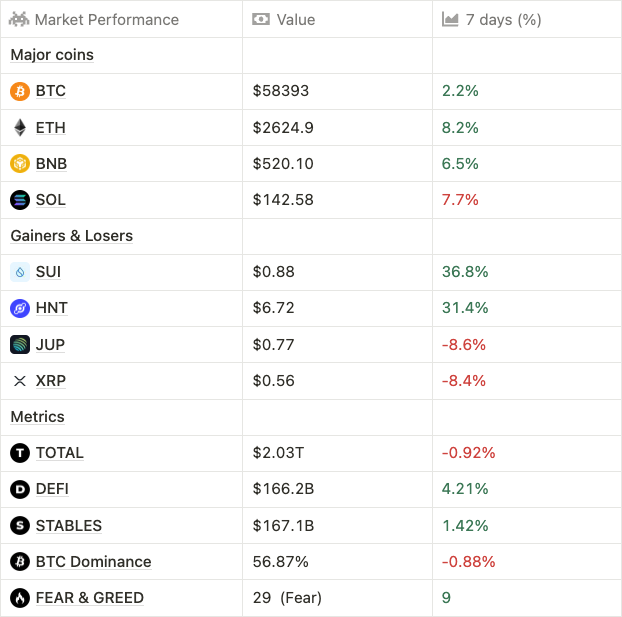Viewport: 622px width, 617px height.
Task: Click the BNB yellow coin icon
Action: (x=20, y=163)
